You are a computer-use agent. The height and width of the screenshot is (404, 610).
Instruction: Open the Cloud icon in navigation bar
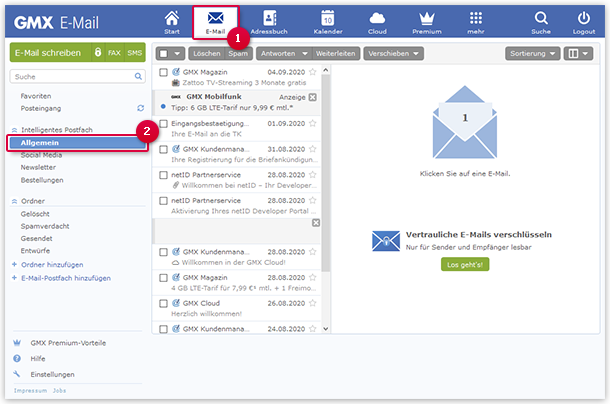pyautogui.click(x=377, y=18)
